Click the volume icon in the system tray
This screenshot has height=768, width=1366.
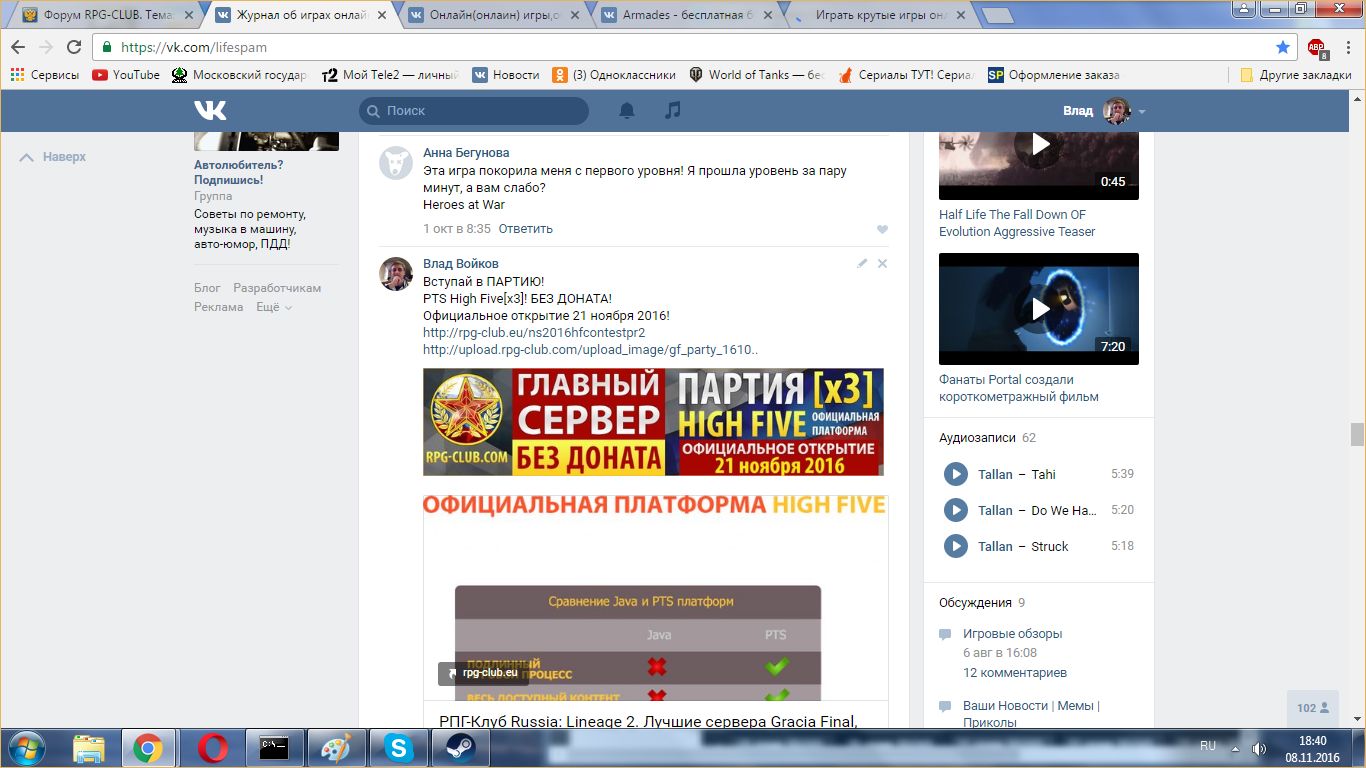(1259, 748)
